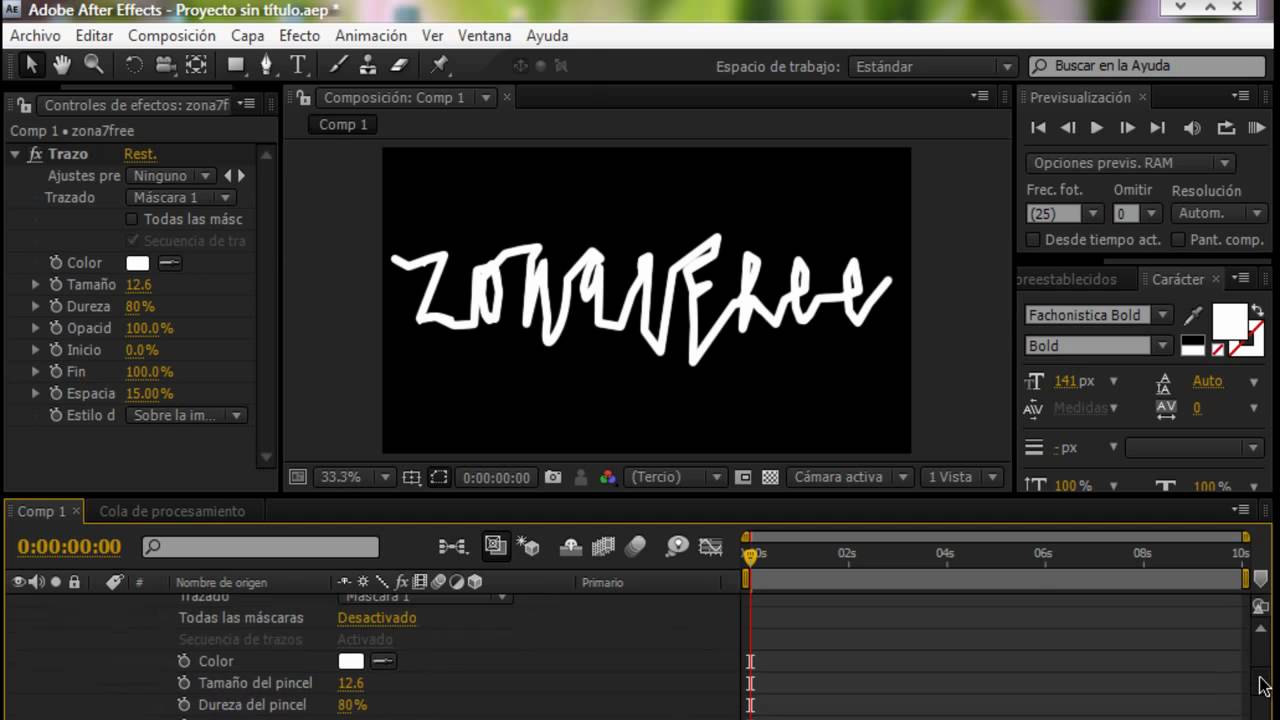The image size is (1280, 720).
Task: Click the white Color swatch in effect controls
Action: [x=137, y=263]
